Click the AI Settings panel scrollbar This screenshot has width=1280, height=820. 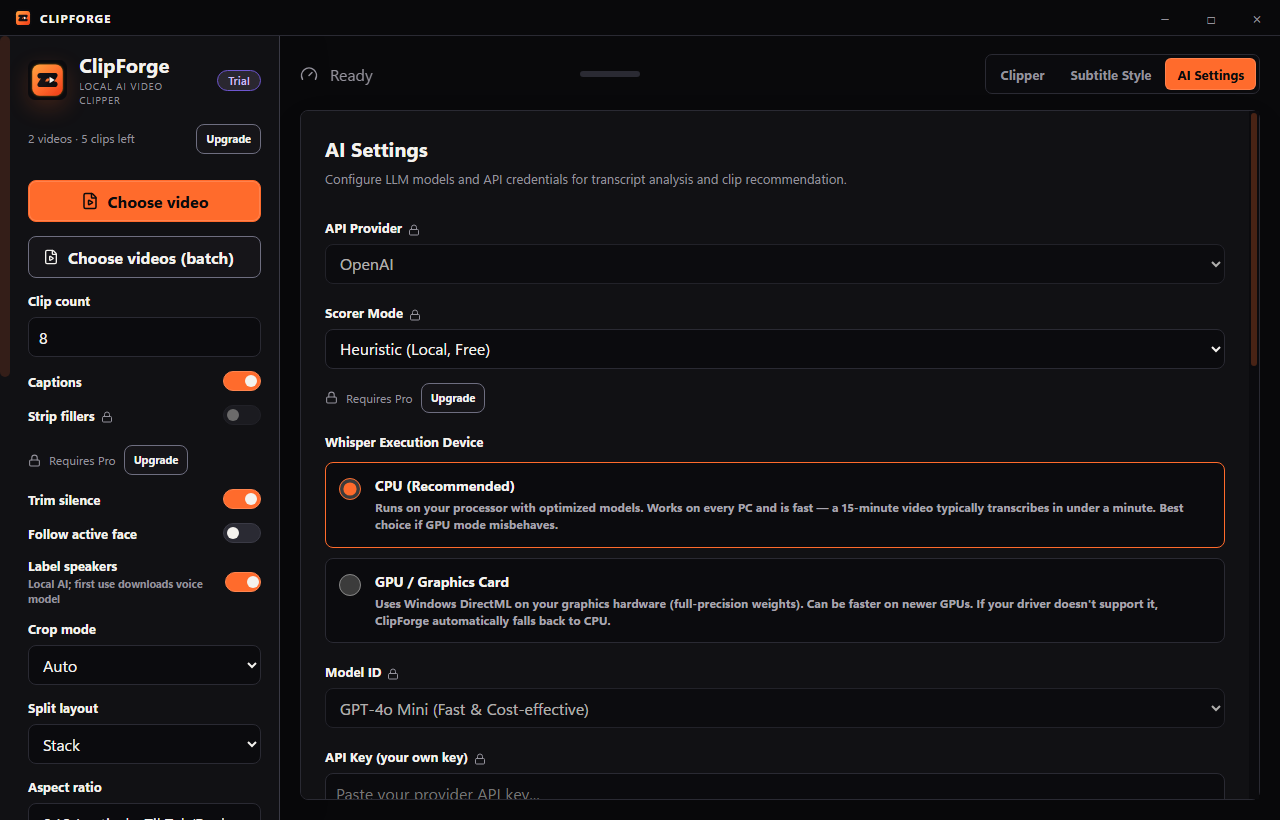[x=1254, y=238]
